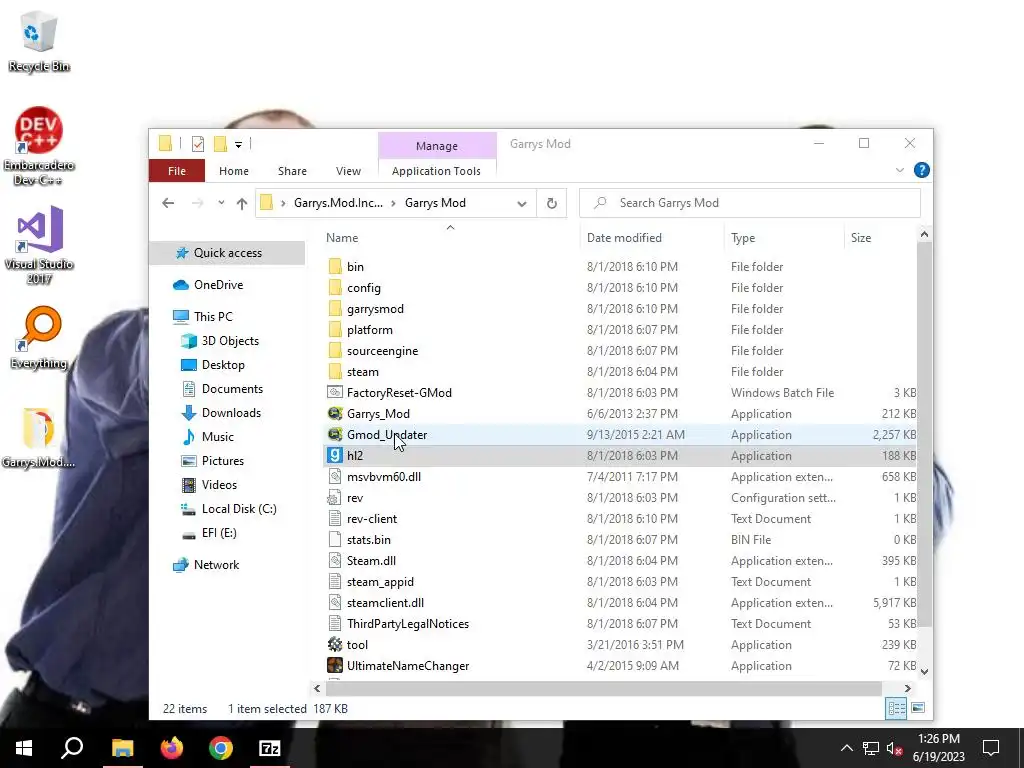Open Visual Studio 2017 desktop shortcut

click(39, 246)
